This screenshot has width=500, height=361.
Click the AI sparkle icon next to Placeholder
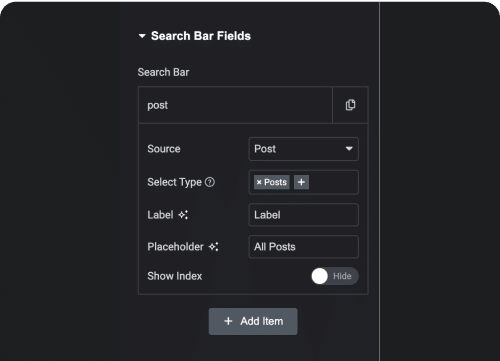(x=213, y=247)
